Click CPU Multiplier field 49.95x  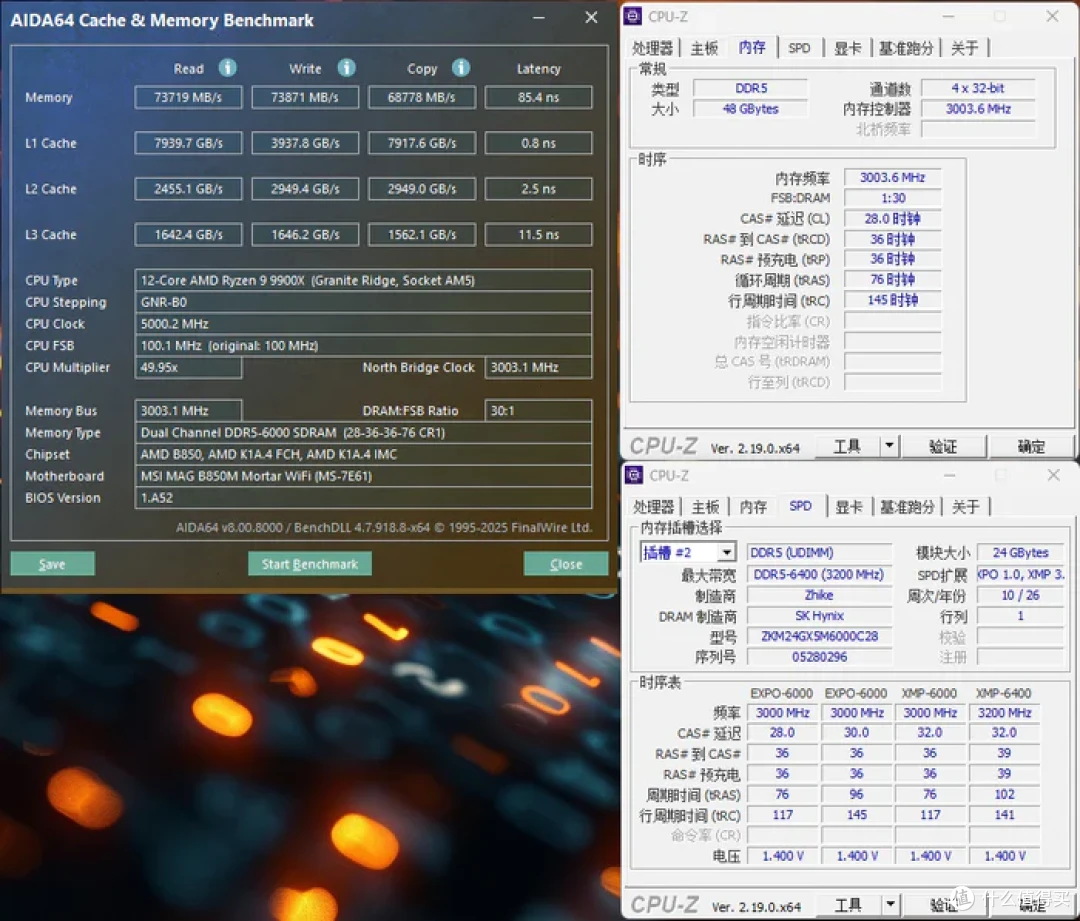(x=188, y=367)
